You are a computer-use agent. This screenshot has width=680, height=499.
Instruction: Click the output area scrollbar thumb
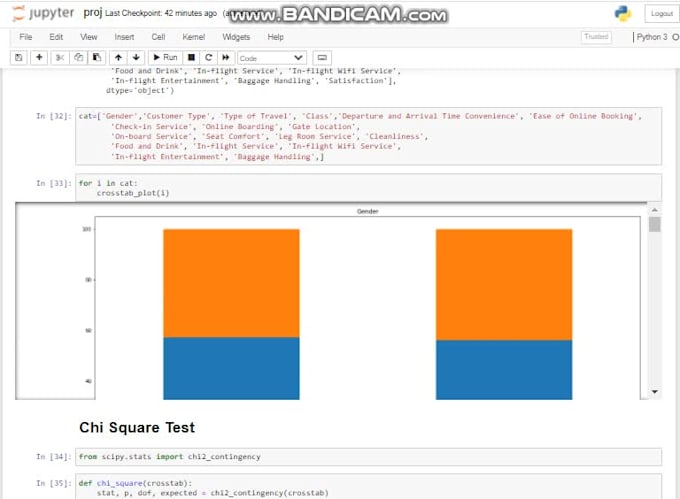click(x=655, y=225)
